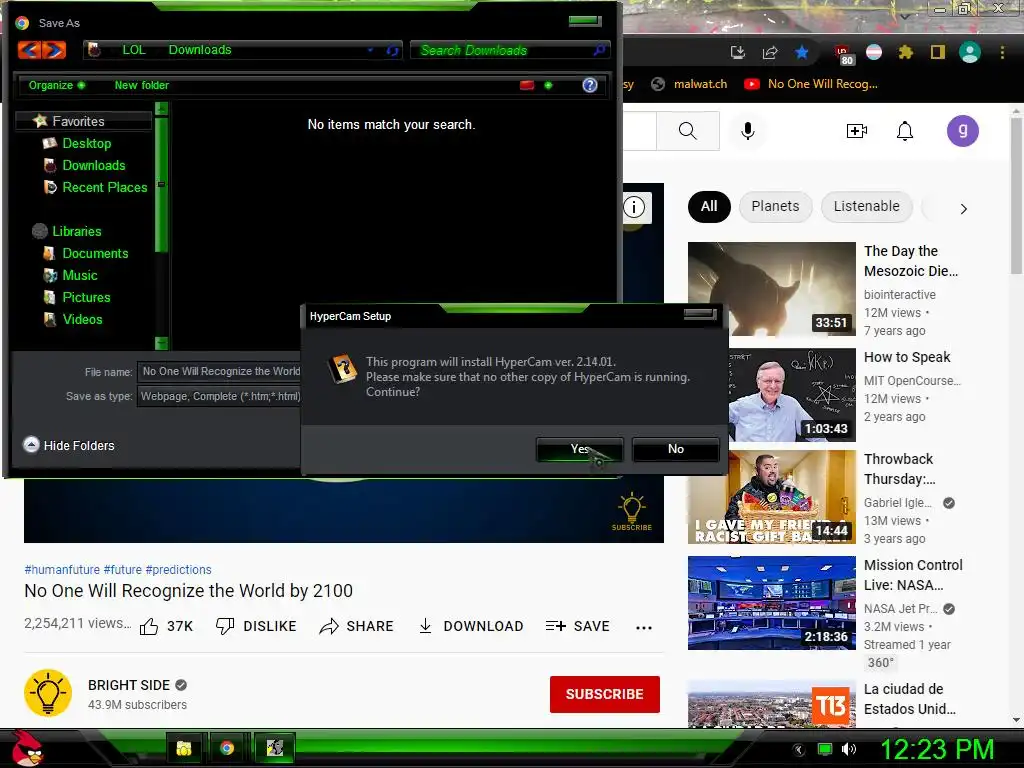Select the Planets filter chip
The height and width of the screenshot is (768, 1024).
[x=775, y=206]
